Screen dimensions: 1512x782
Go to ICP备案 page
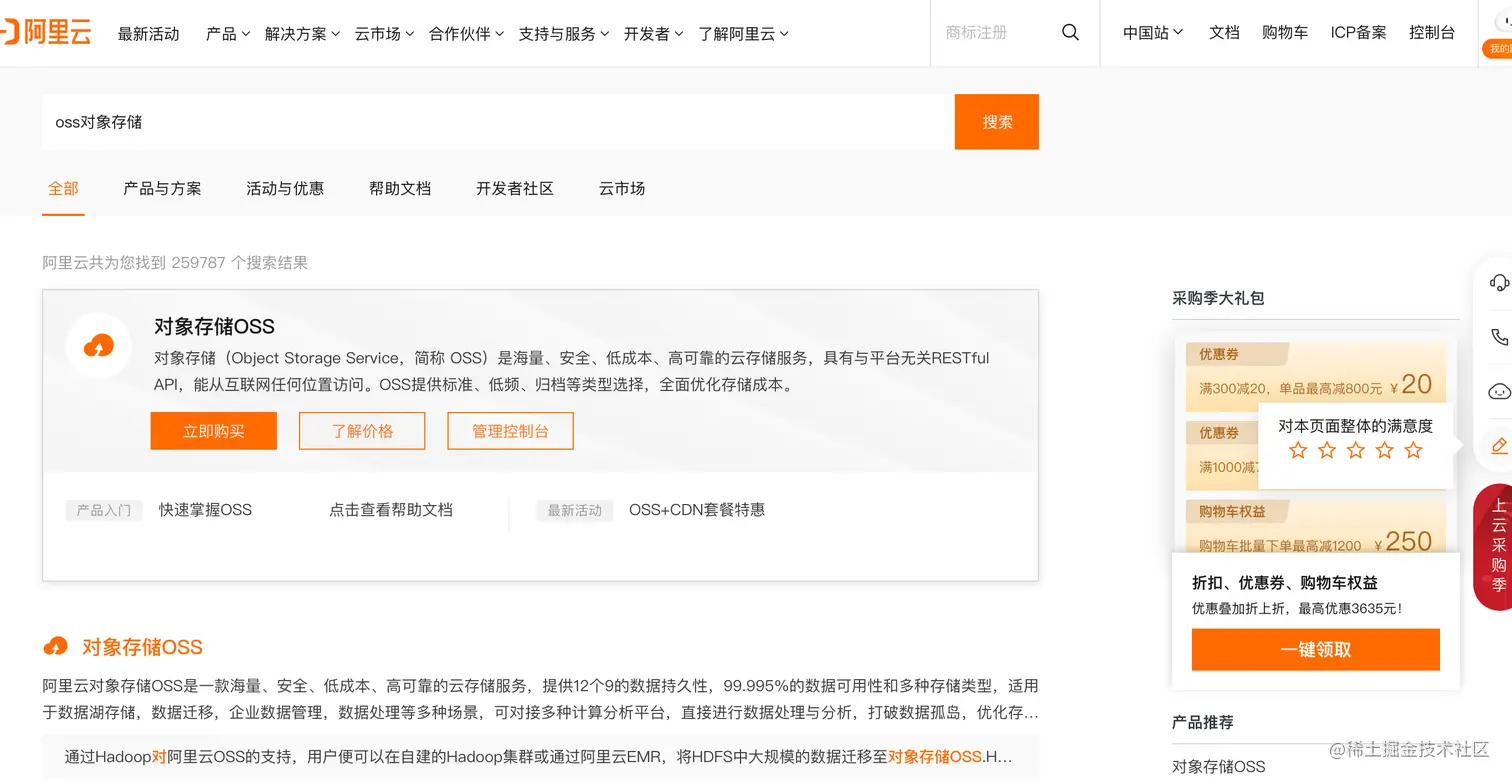[1358, 32]
